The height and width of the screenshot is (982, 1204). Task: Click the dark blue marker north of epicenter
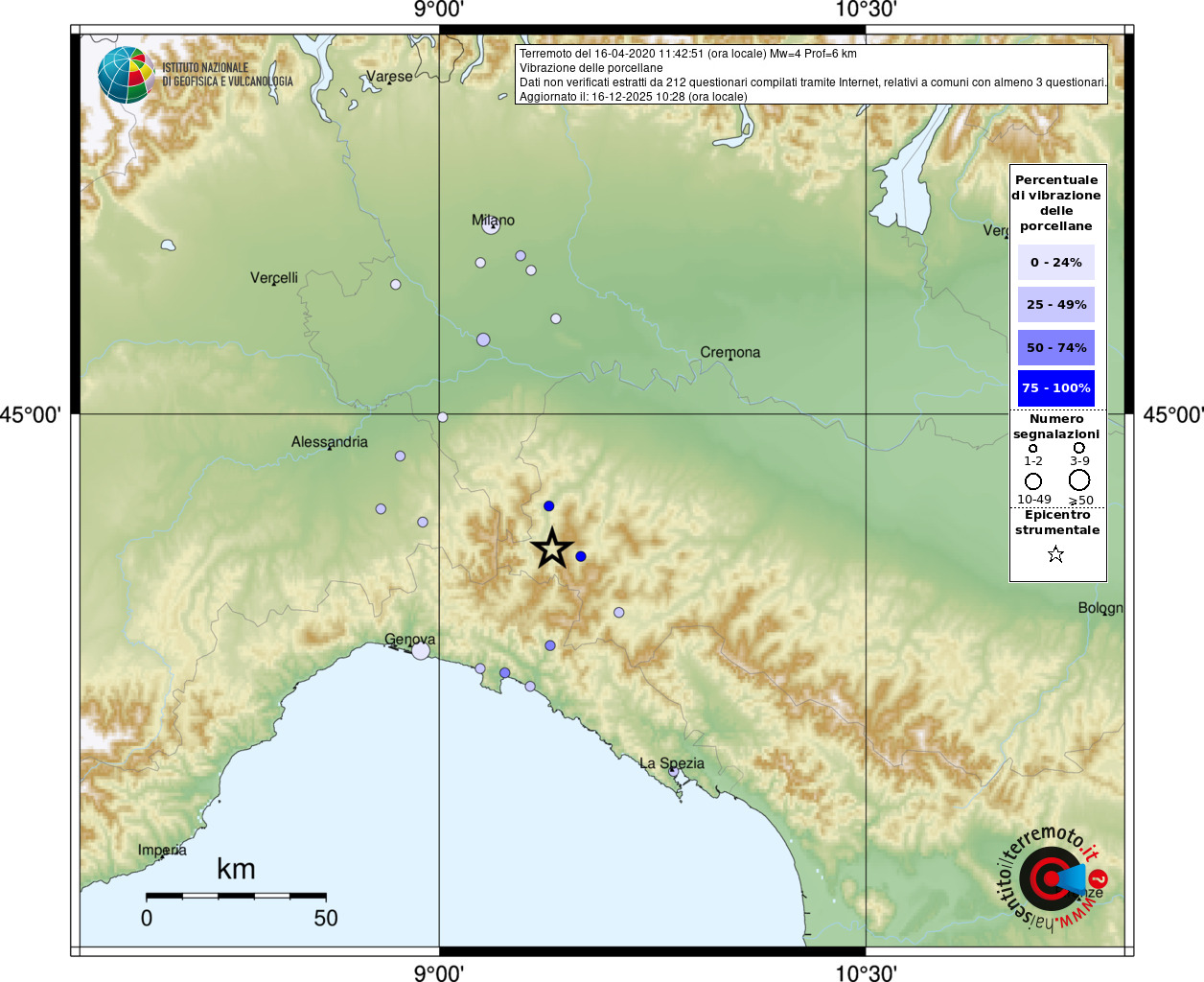549,506
